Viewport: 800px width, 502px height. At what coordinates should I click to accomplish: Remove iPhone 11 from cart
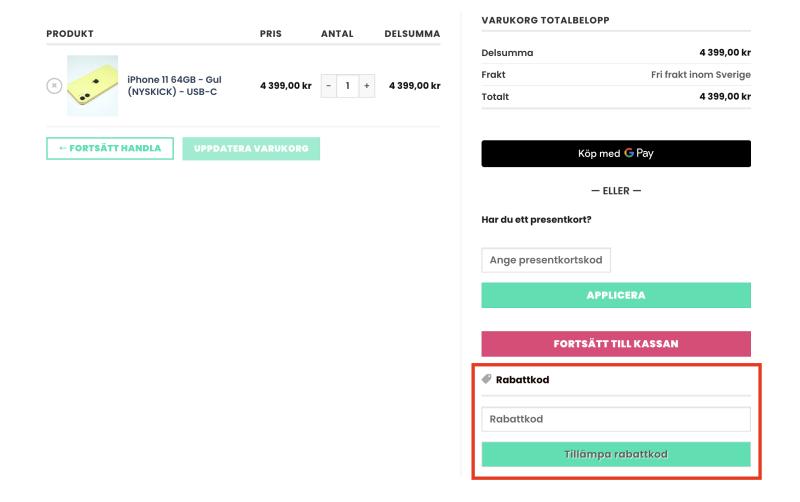(54, 86)
